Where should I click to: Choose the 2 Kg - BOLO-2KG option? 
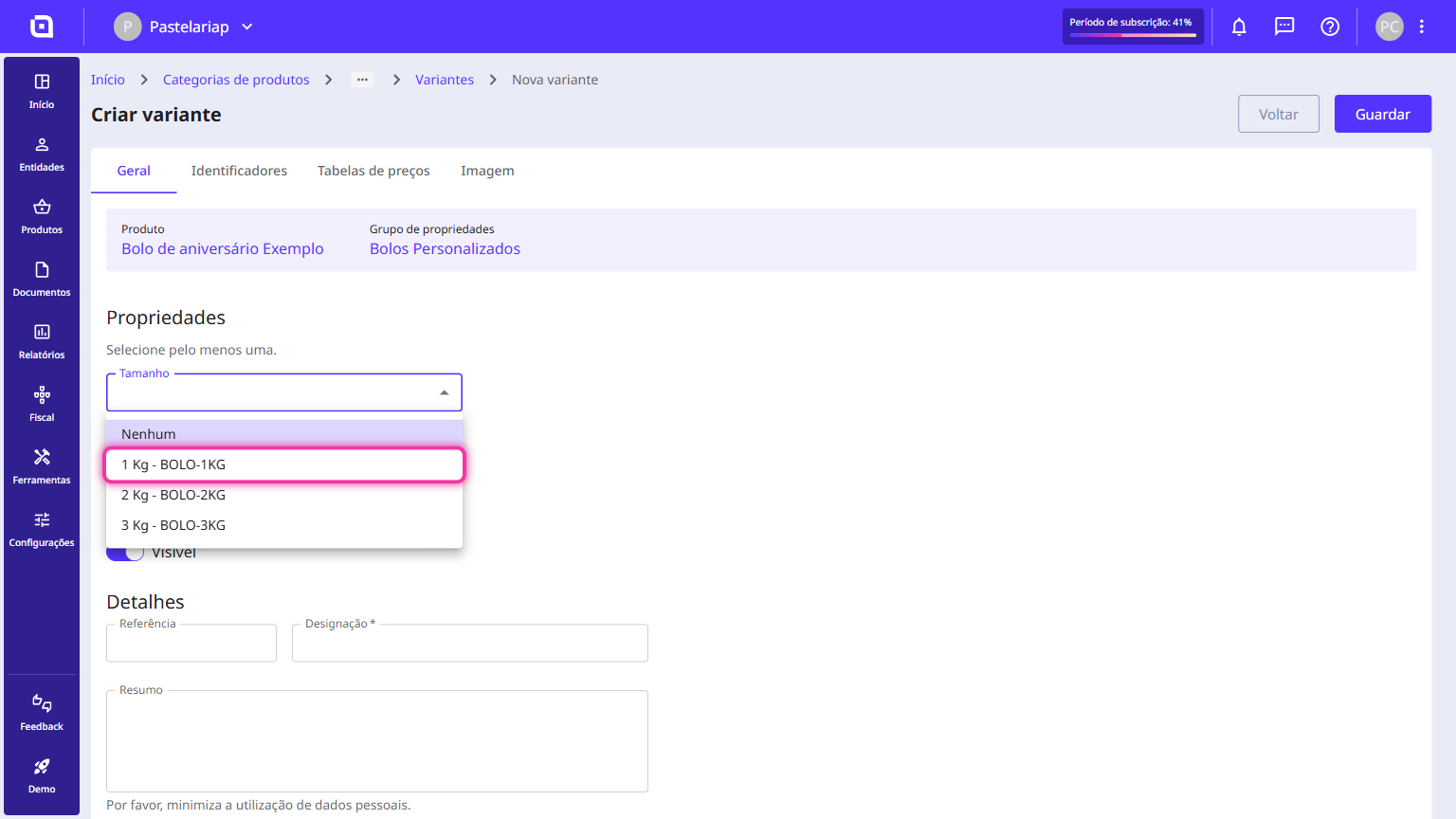pos(284,495)
